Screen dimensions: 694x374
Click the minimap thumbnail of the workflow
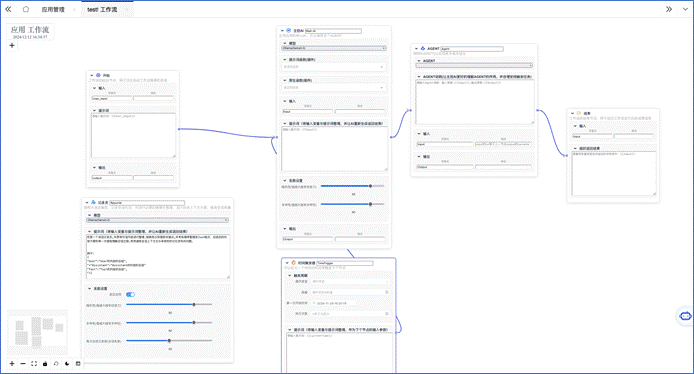coord(38,332)
